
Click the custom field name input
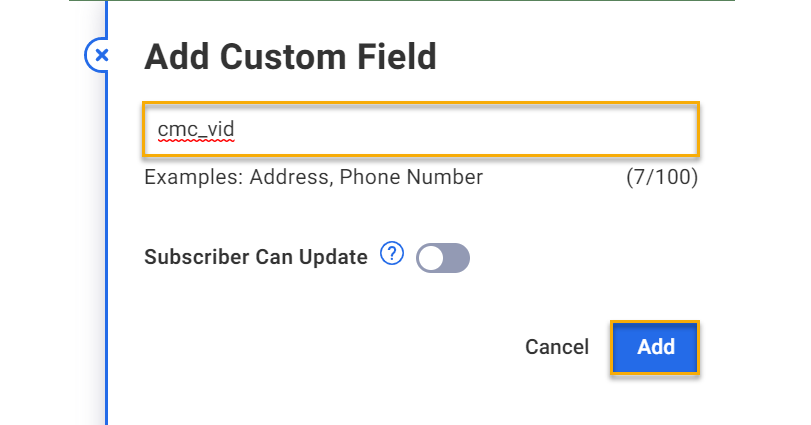[420, 129]
